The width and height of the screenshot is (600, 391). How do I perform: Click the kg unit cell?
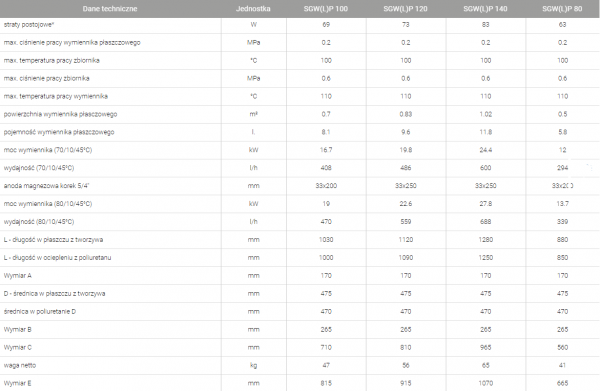point(253,365)
